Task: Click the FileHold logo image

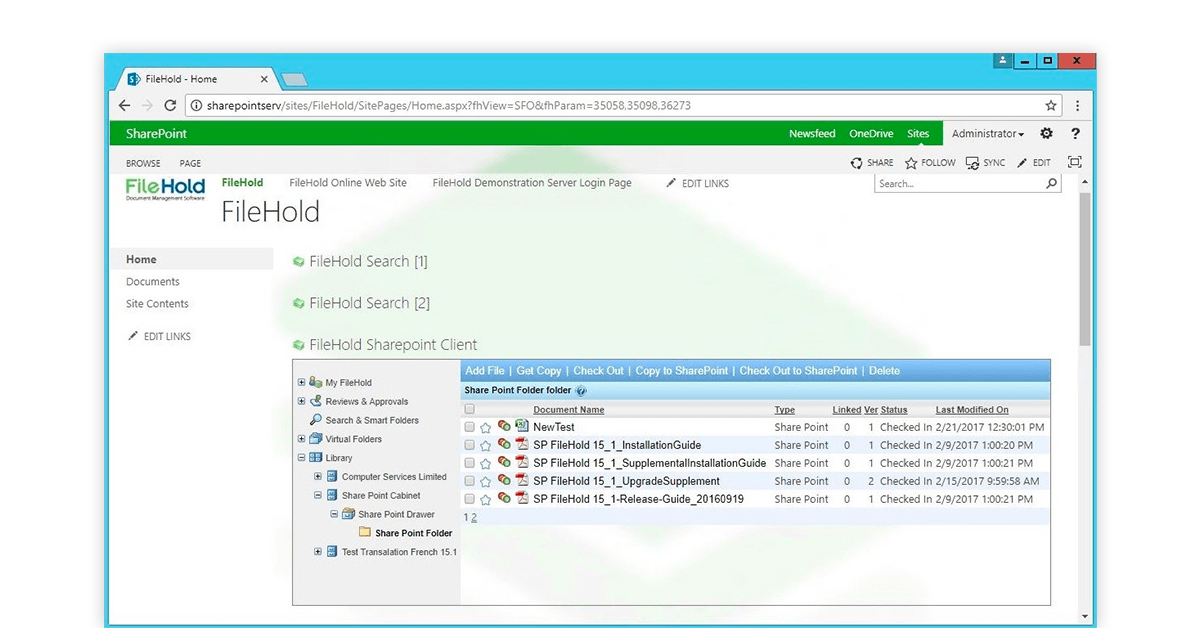Action: pyautogui.click(x=166, y=189)
